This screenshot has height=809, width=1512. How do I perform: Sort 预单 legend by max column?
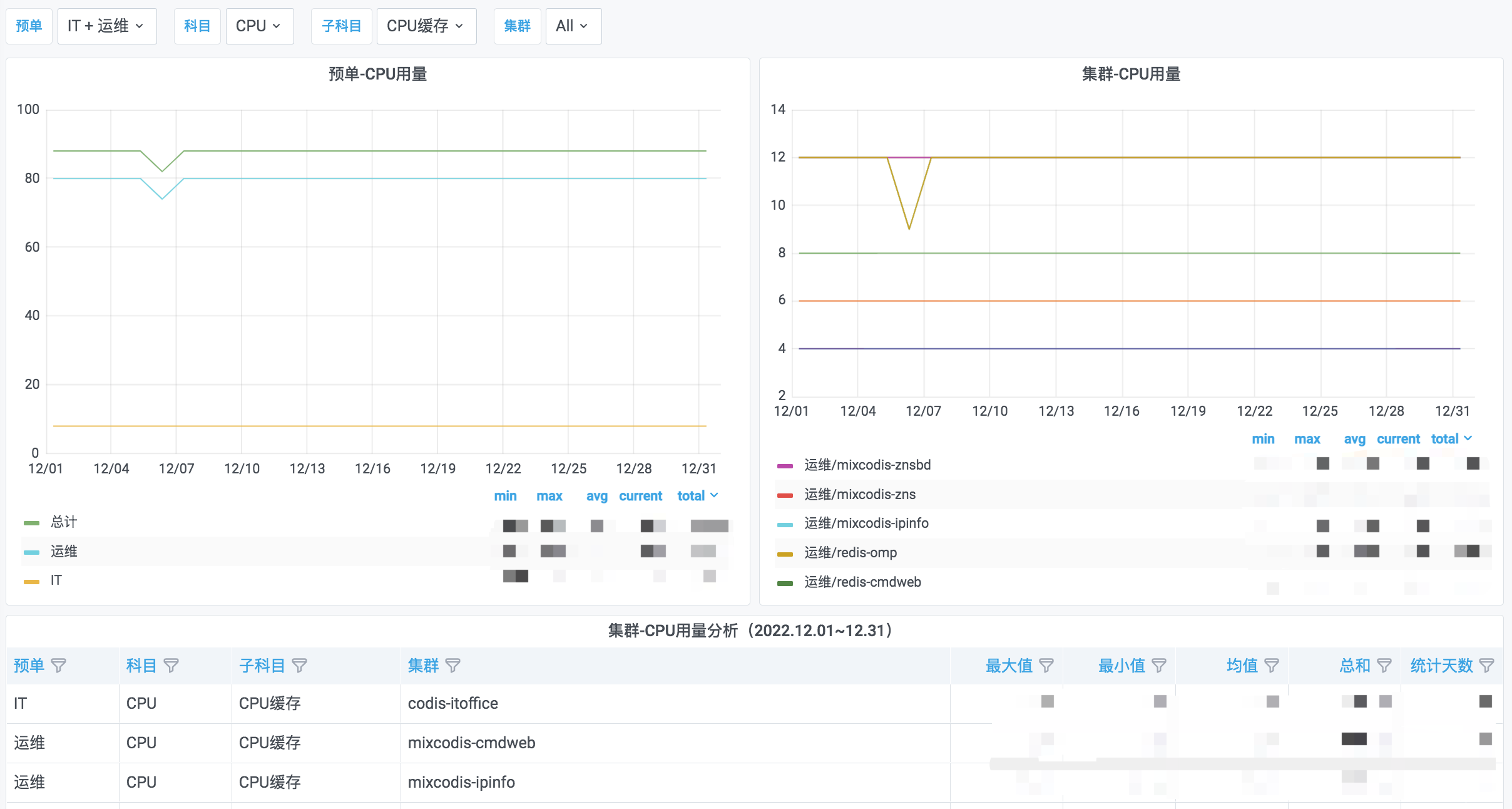549,496
